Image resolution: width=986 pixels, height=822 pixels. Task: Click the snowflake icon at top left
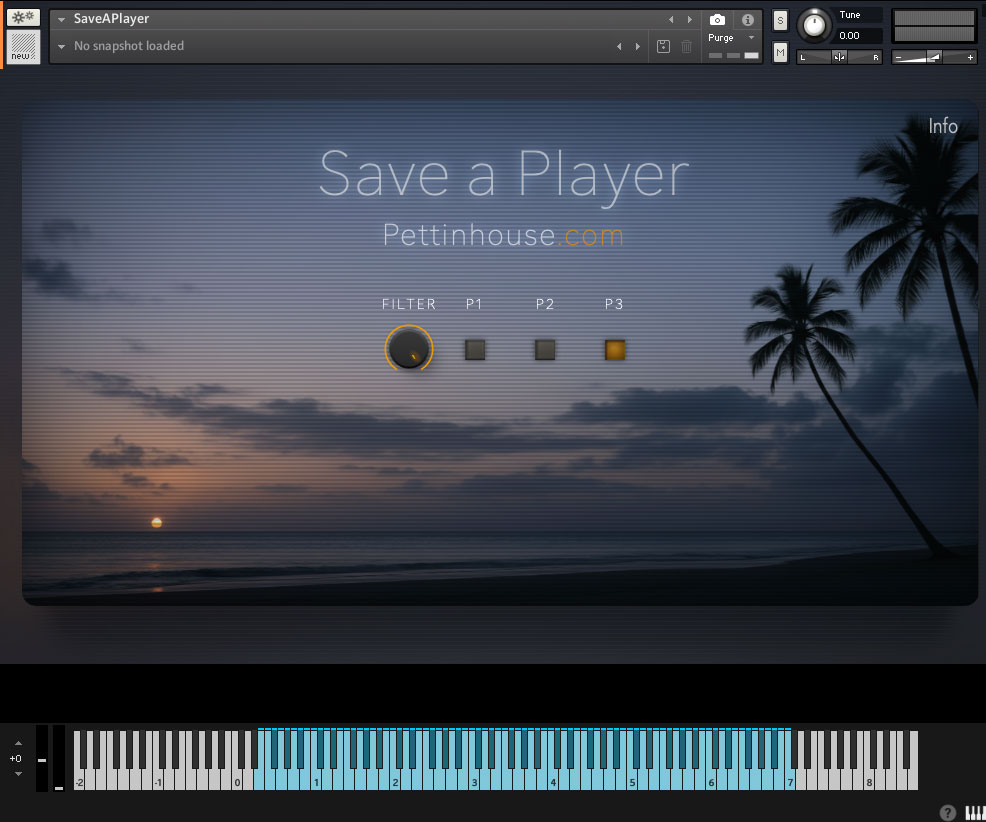[22, 16]
